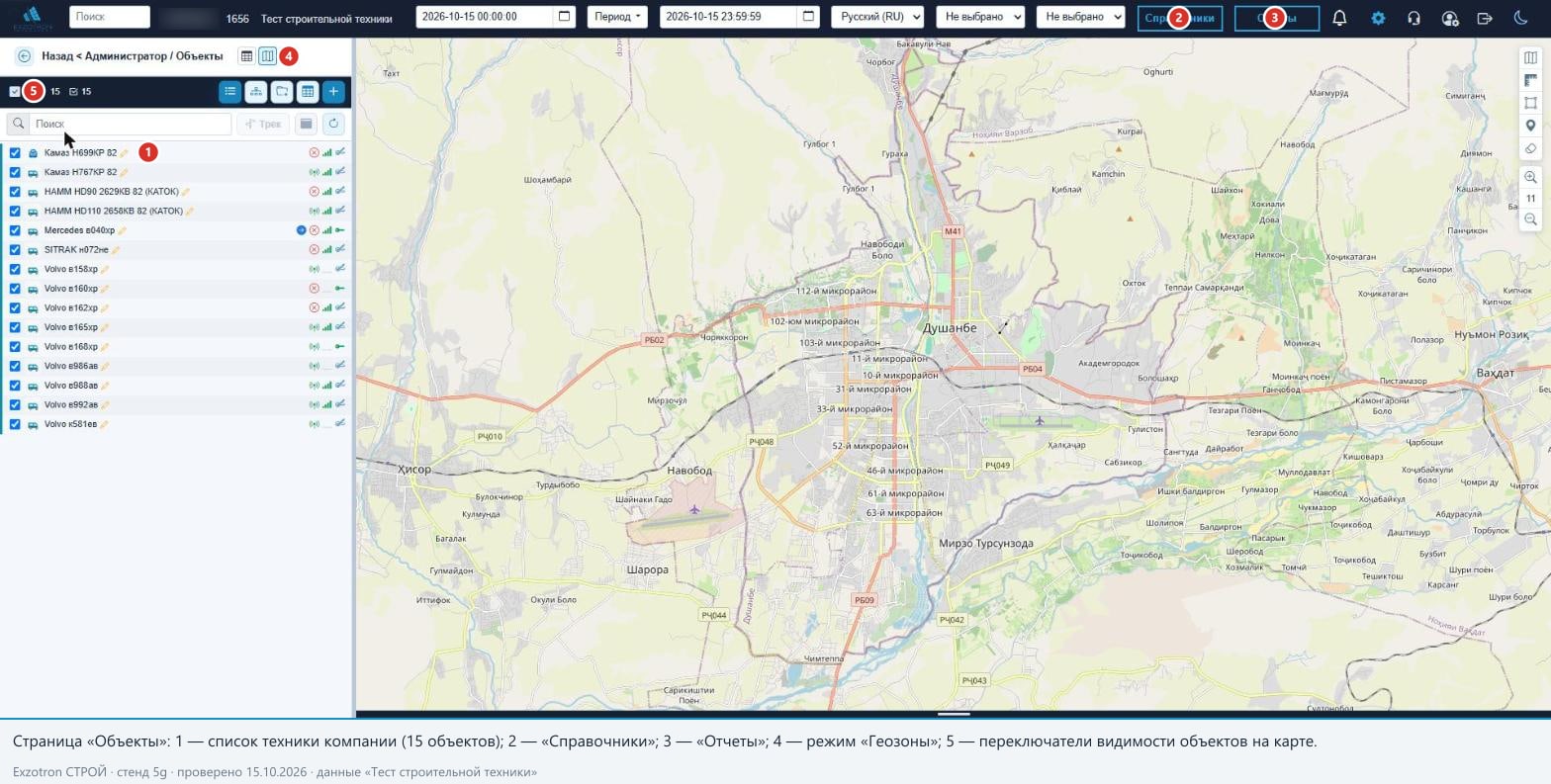Image resolution: width=1551 pixels, height=784 pixels.
Task: Select the area rectangle map tool
Action: [x=1530, y=103]
